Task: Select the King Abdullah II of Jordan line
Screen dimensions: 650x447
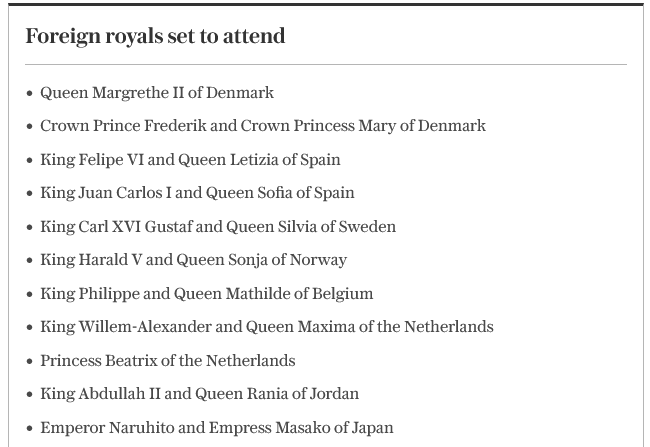Action: [199, 394]
